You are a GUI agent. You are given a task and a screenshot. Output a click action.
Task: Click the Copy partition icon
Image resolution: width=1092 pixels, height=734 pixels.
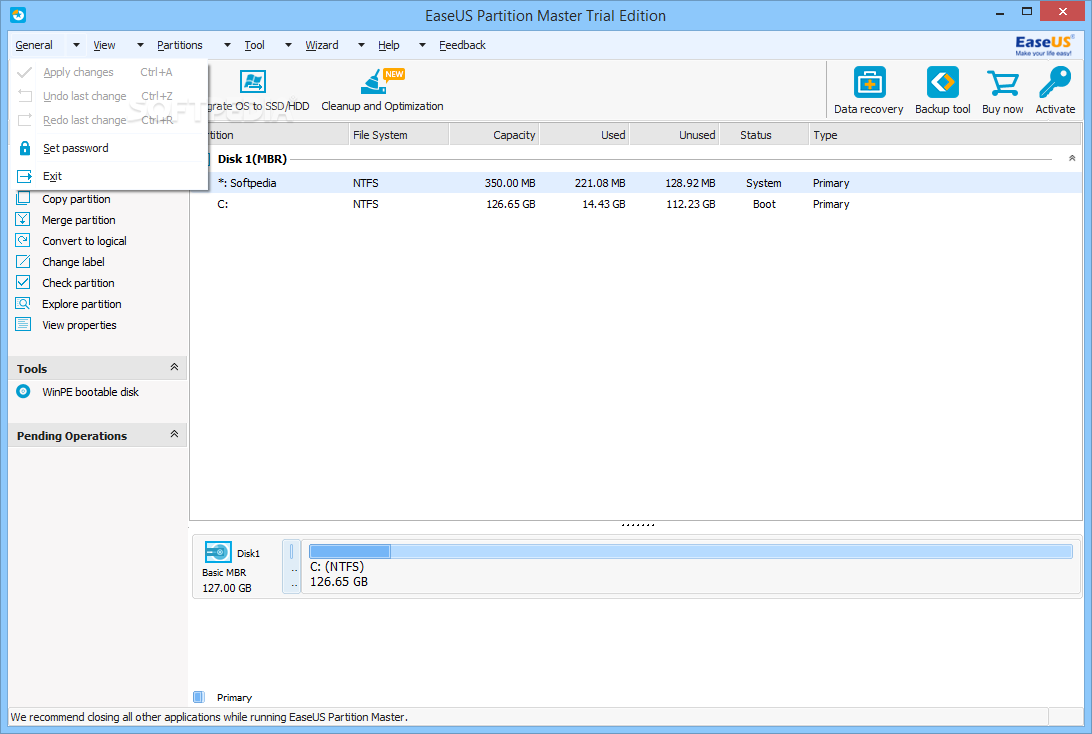[x=23, y=198]
